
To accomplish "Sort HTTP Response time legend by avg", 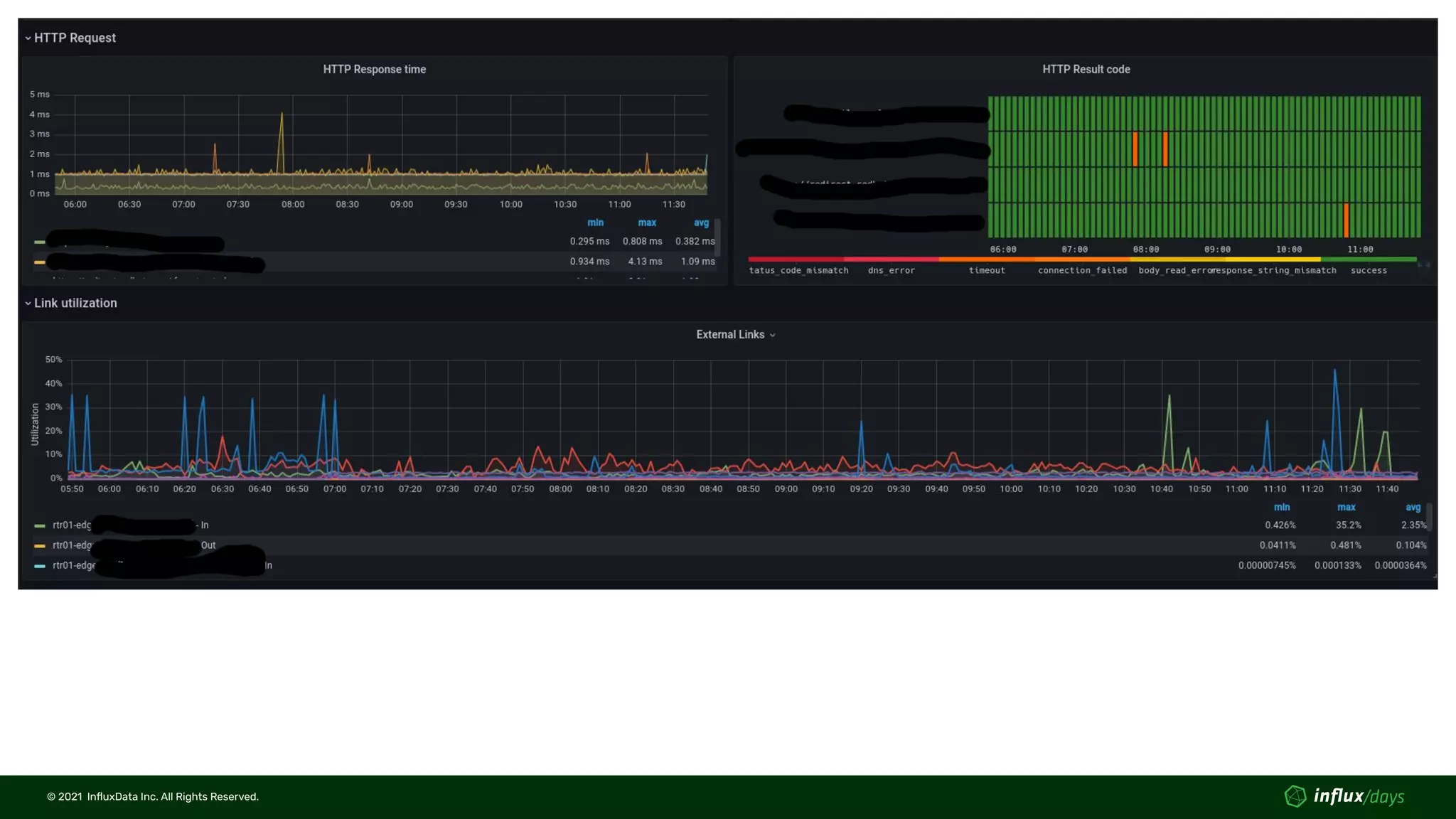I will [x=701, y=223].
